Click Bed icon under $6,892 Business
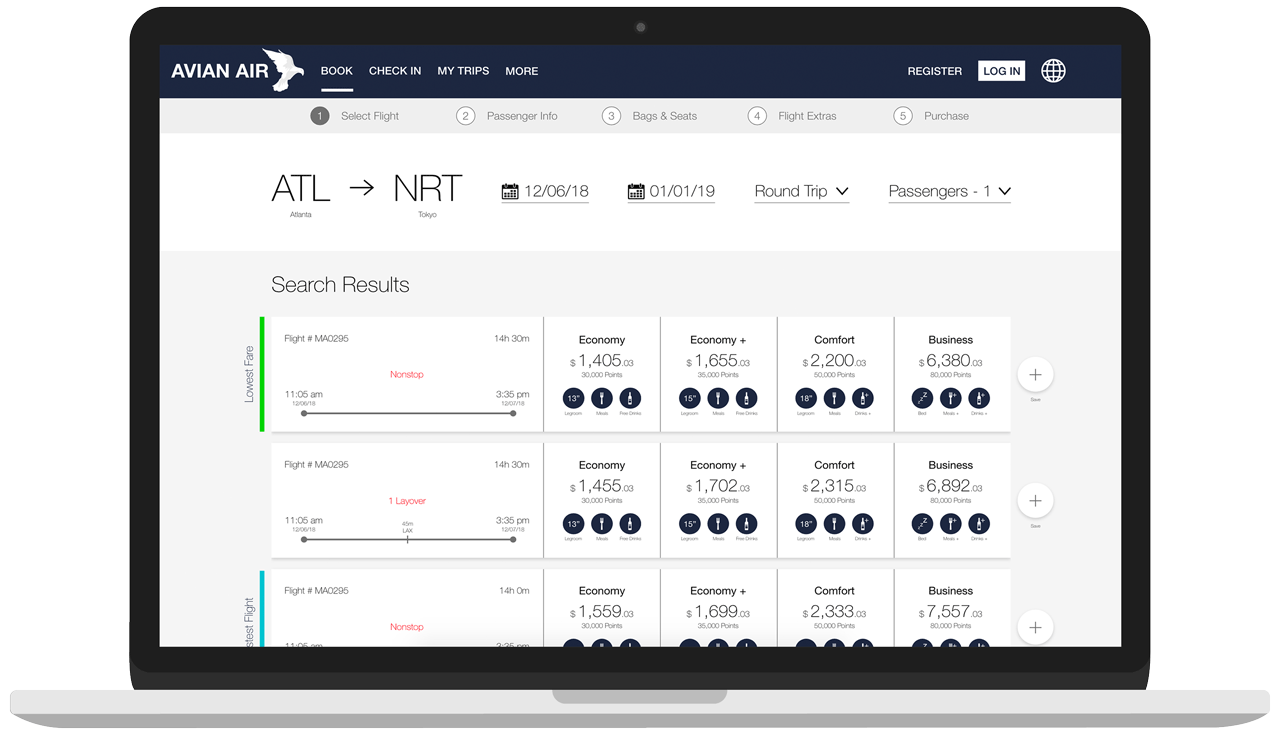Viewport: 1280px width, 740px height. (x=922, y=524)
